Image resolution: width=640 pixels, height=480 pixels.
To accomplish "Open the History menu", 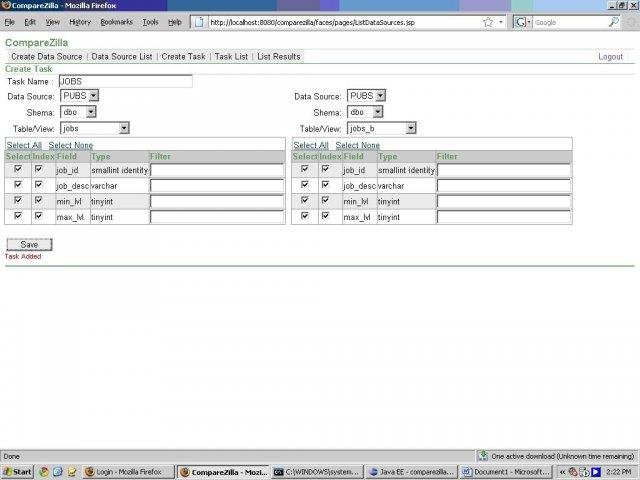I will click(80, 22).
